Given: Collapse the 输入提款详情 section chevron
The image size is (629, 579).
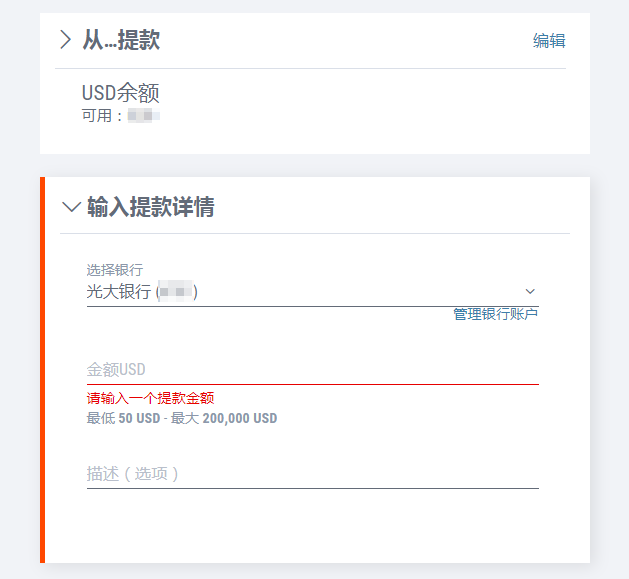Looking at the screenshot, I should point(71,207).
